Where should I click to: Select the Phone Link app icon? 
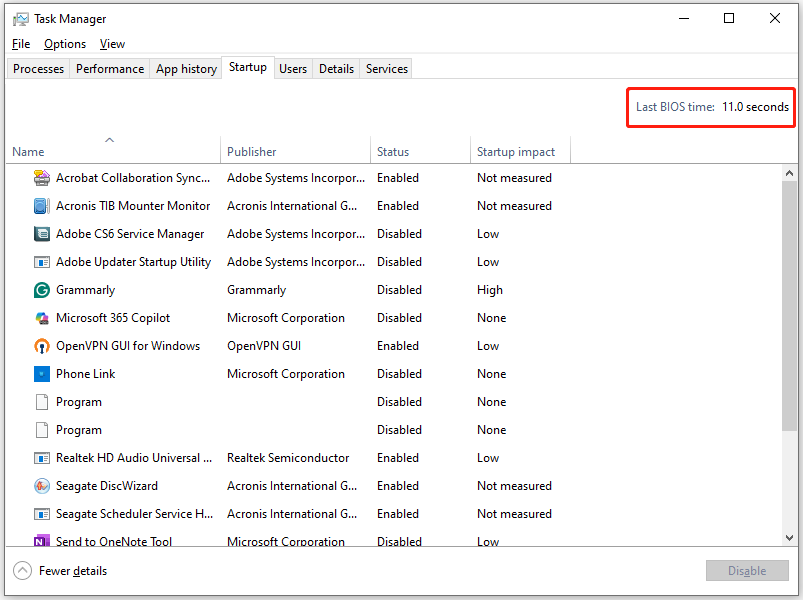(x=41, y=374)
